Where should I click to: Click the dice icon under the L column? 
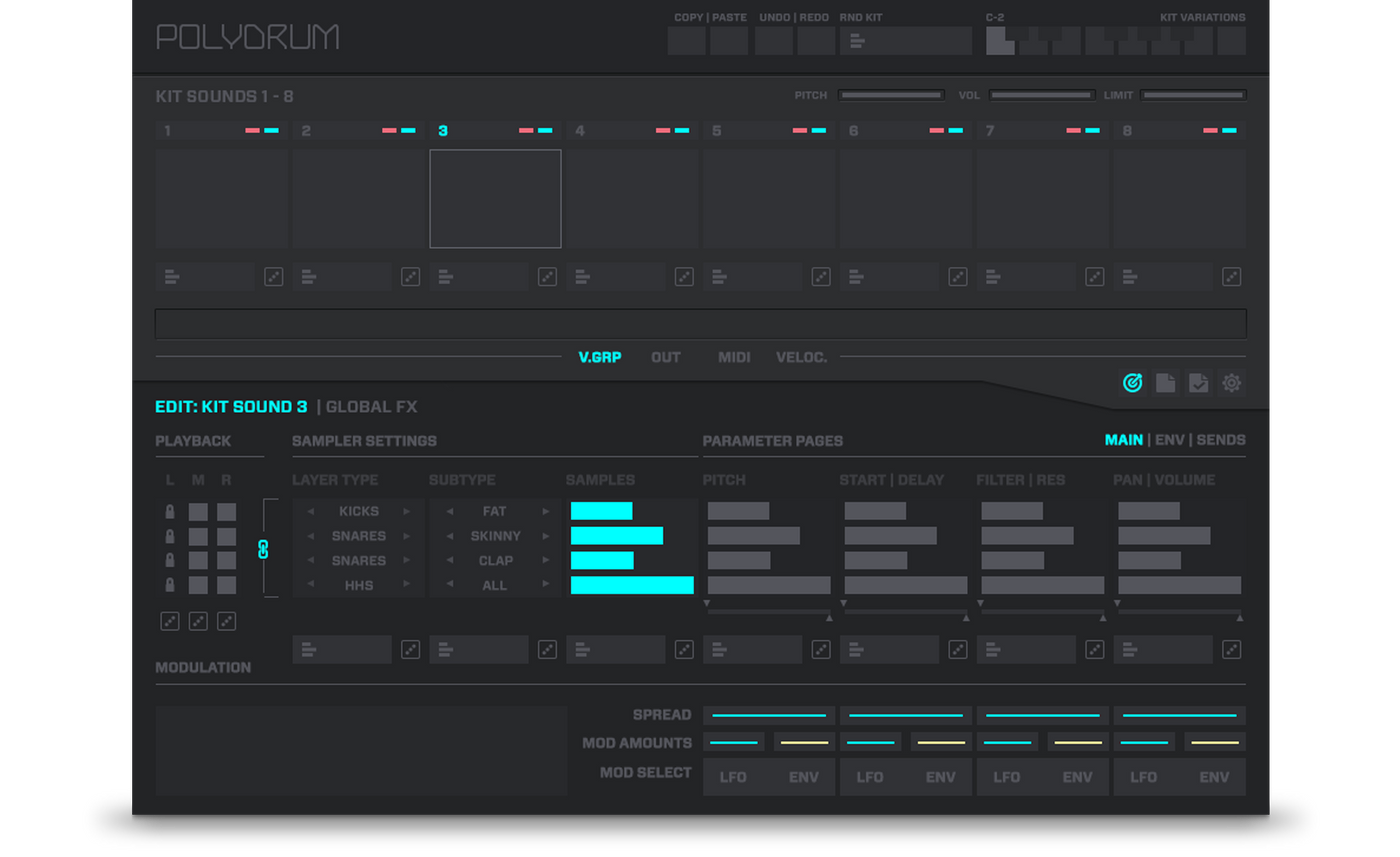[x=170, y=621]
